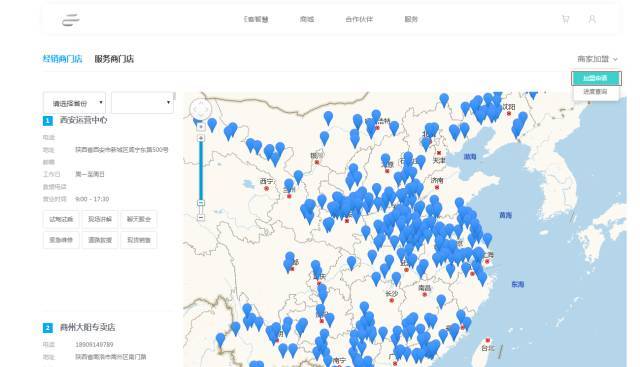Click the highlighted 加盟申请 option
Image resolution: width=640 pixels, height=367 pixels.
pos(596,78)
